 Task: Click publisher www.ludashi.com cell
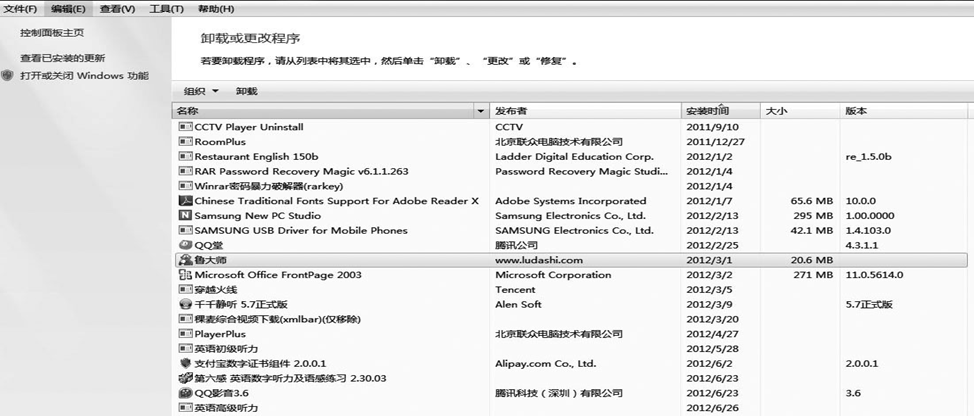(x=539, y=260)
